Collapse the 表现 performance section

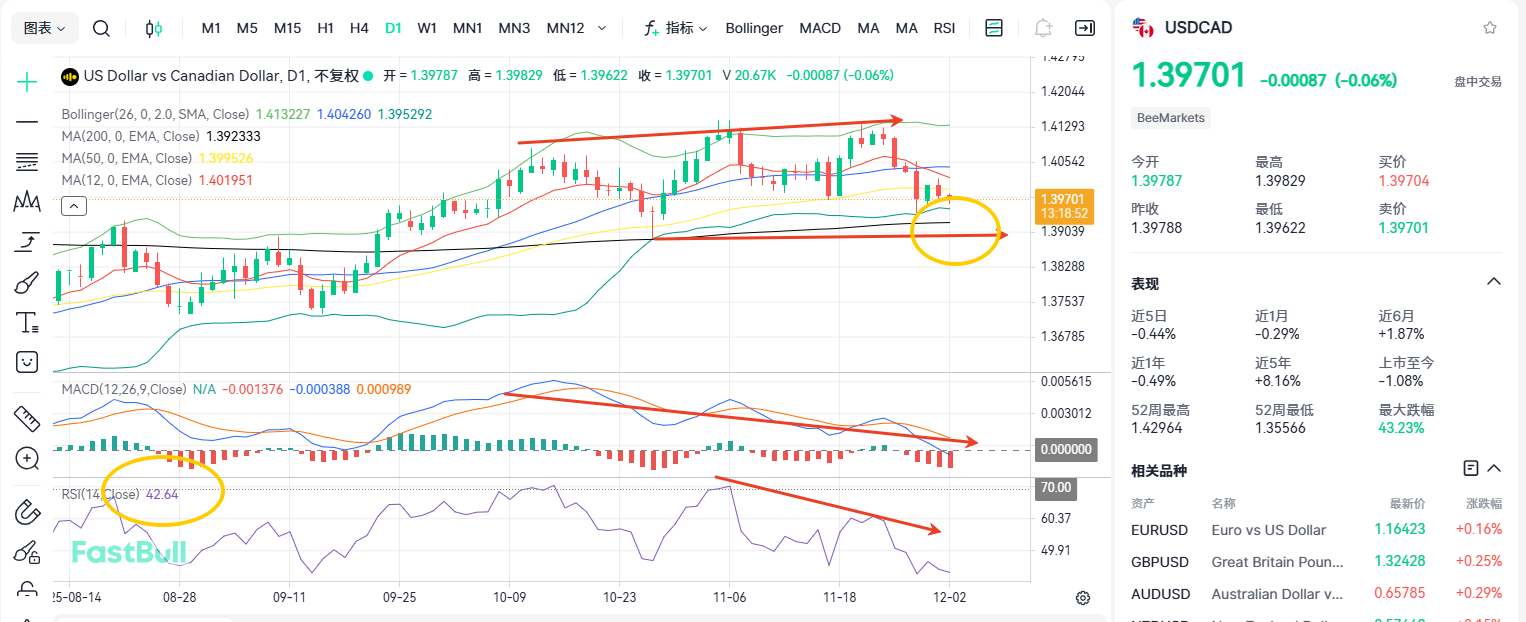click(x=1494, y=281)
